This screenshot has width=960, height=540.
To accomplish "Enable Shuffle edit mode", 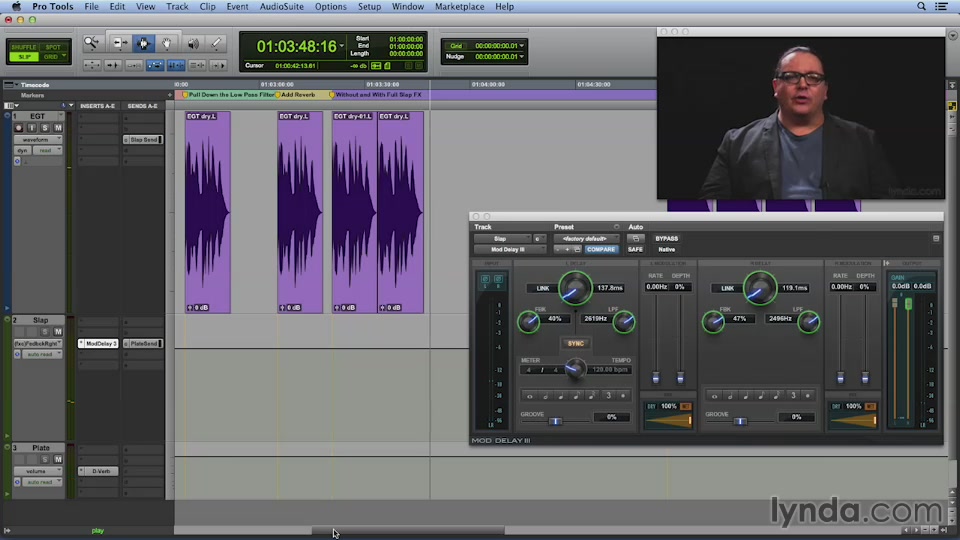I will pyautogui.click(x=24, y=47).
